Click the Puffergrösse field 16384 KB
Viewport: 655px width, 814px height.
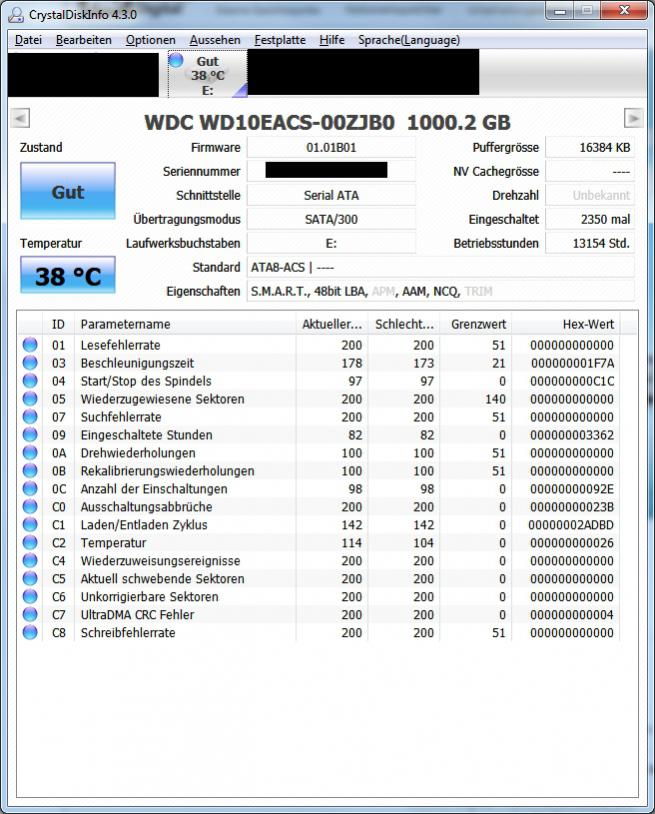point(590,147)
